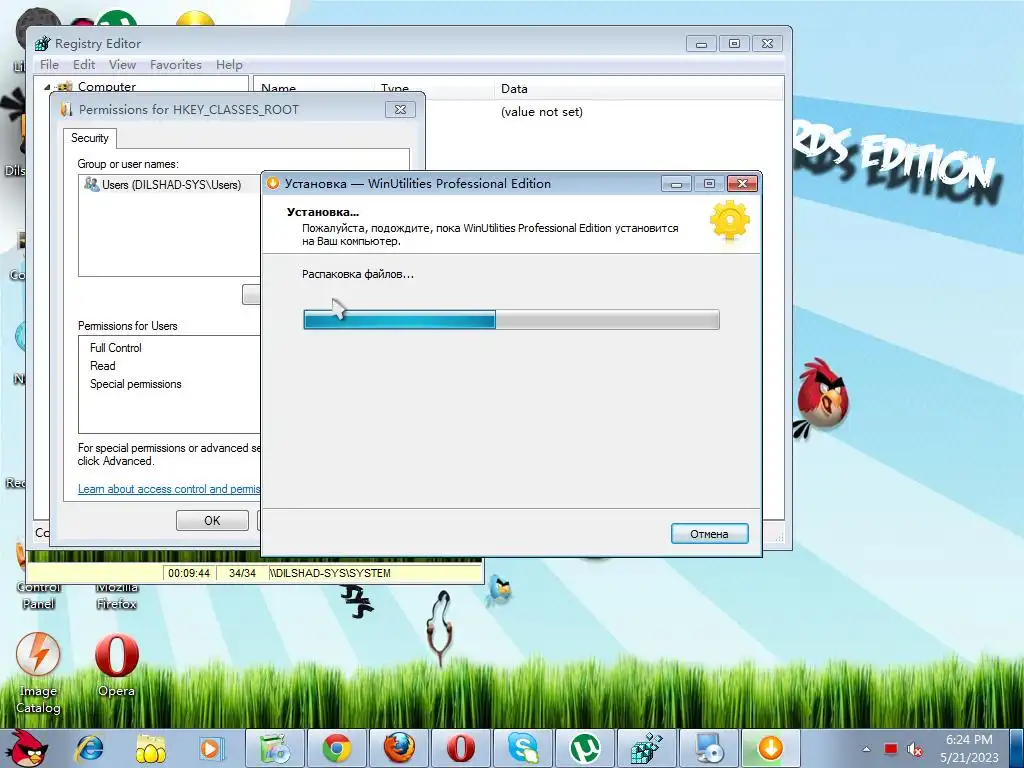1024x768 pixels.
Task: Switch to the installer taskbar button with orange arrow
Action: (770, 748)
